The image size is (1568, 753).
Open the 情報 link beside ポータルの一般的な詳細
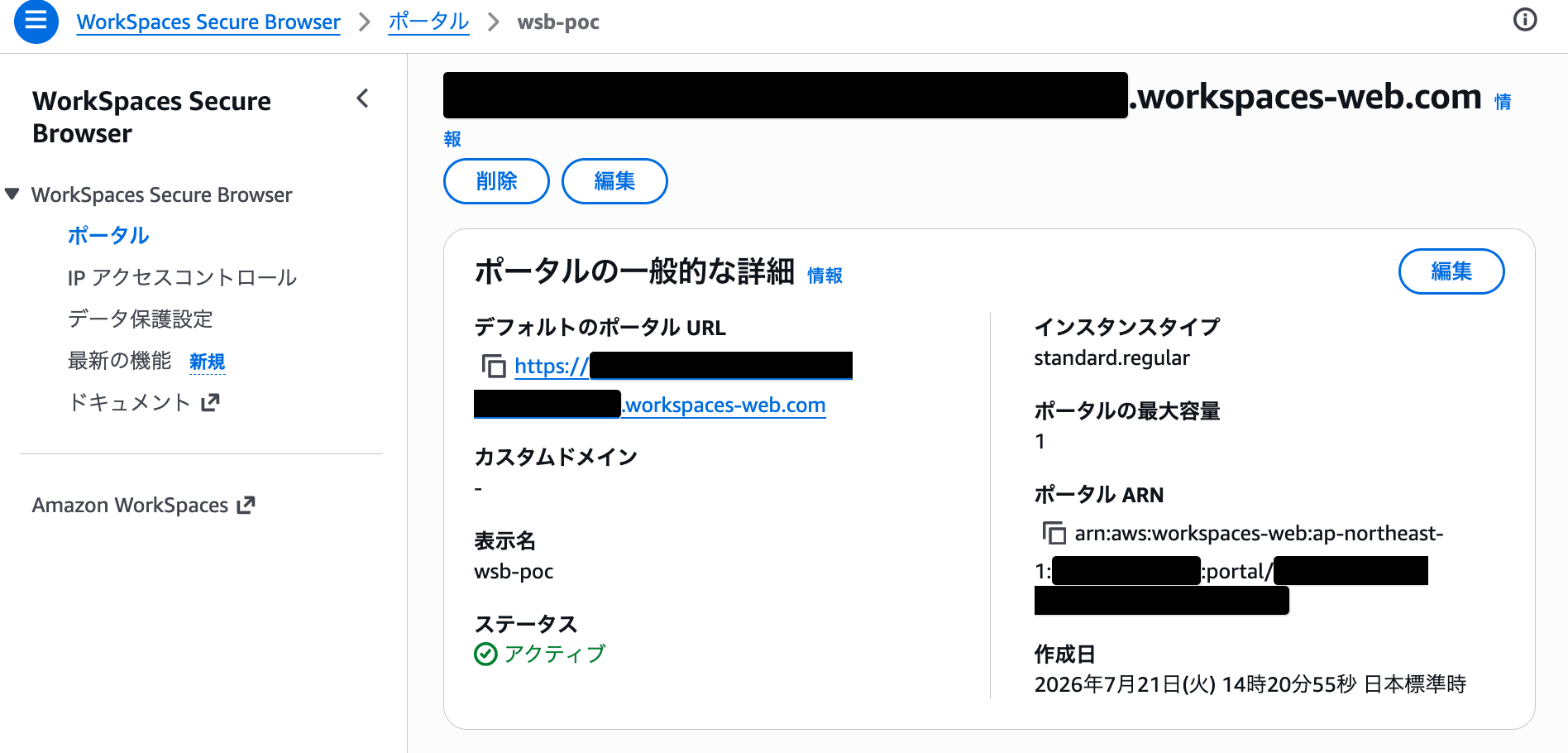pos(825,276)
